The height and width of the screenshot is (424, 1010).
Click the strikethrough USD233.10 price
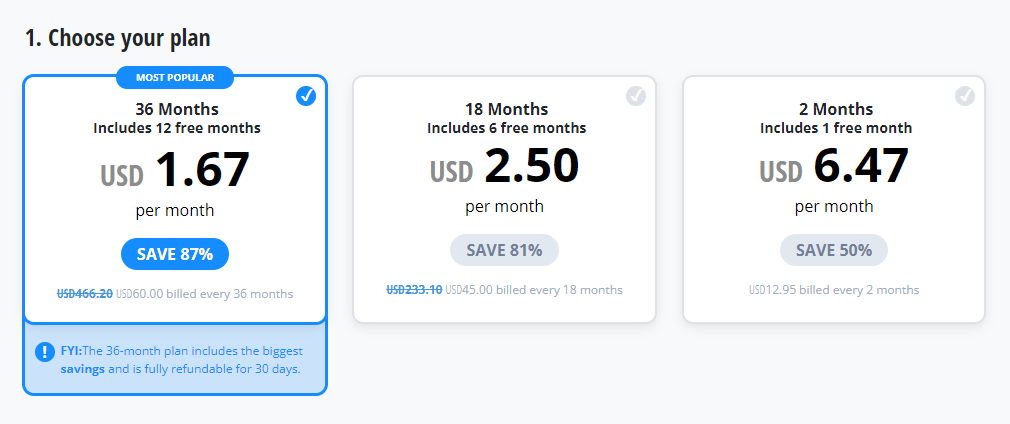pos(414,290)
